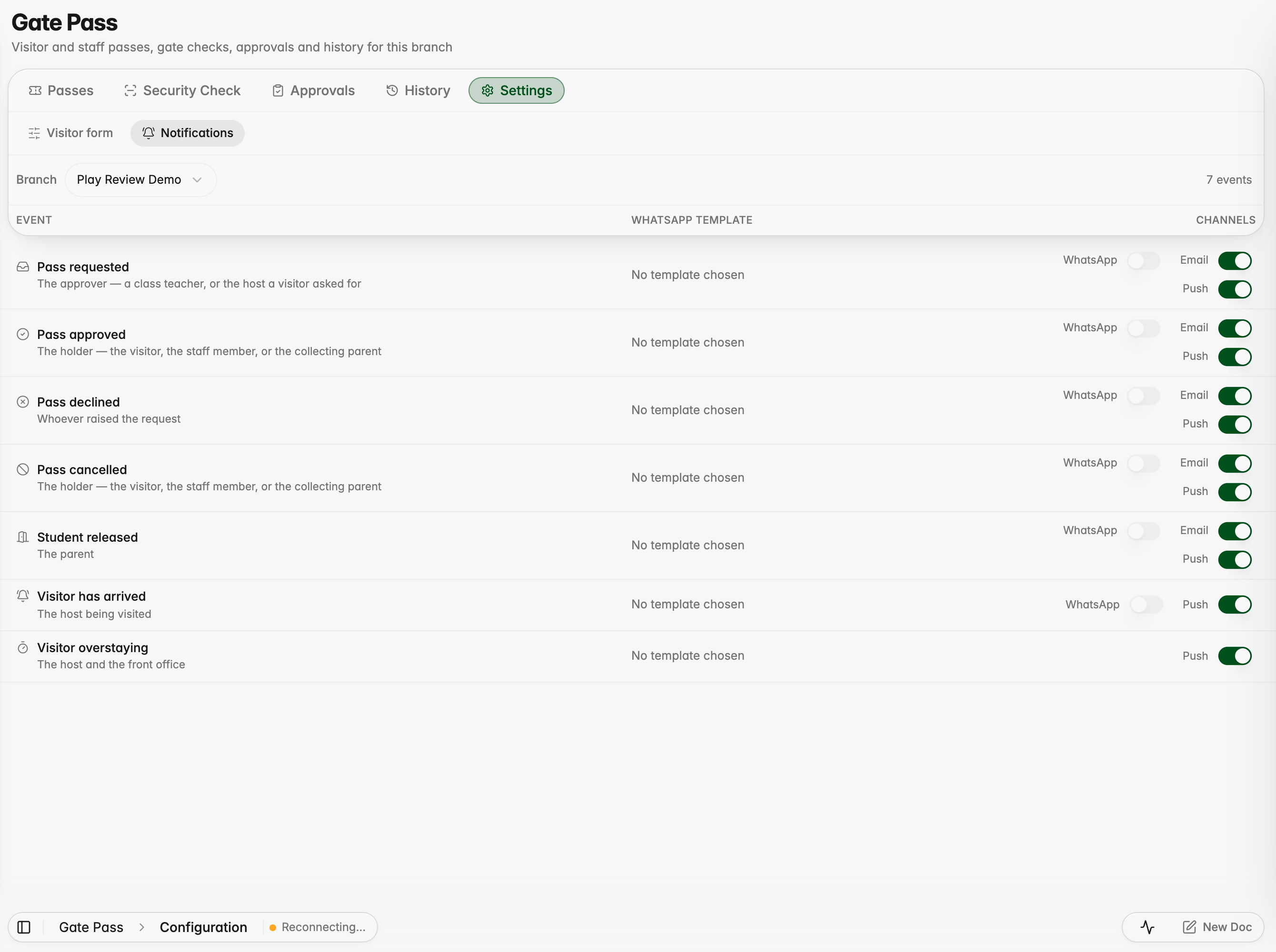1276x952 pixels.
Task: Open the activity pulse icon
Action: tap(1147, 927)
